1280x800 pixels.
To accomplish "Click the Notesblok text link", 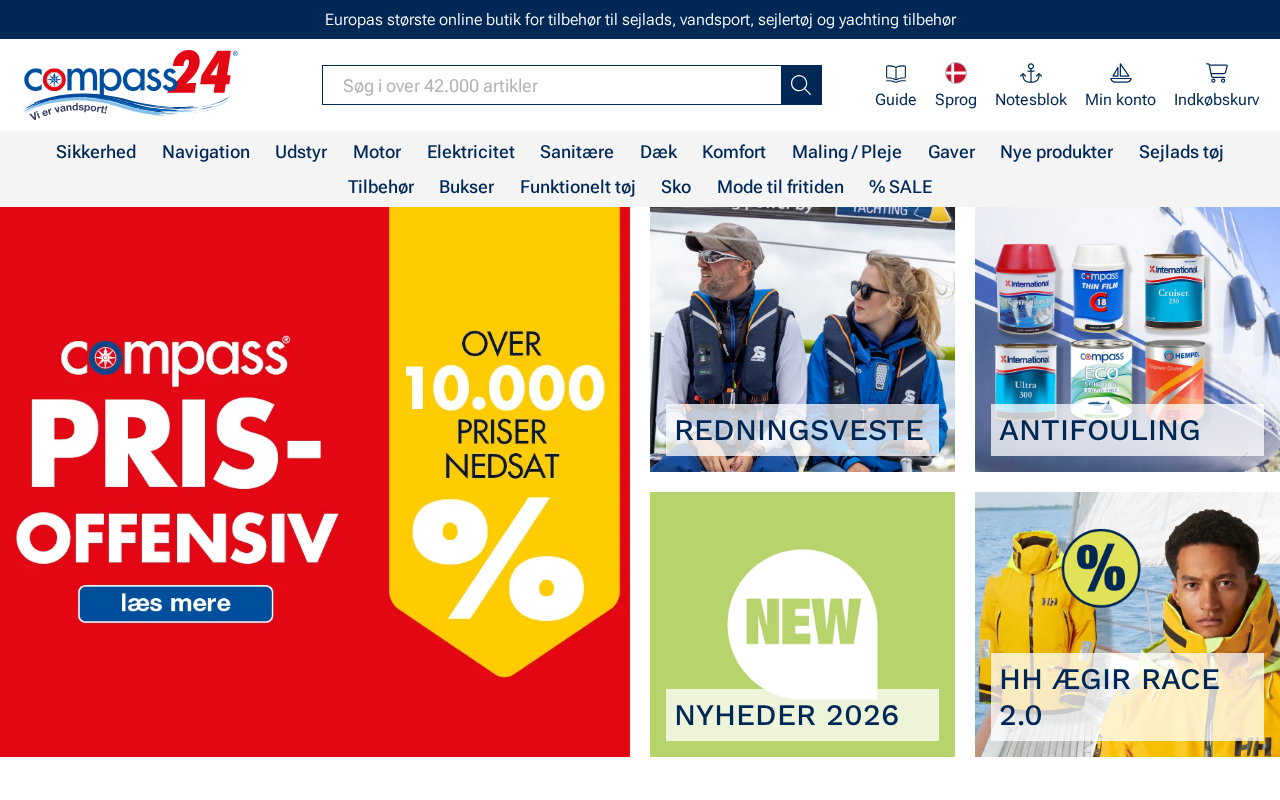I will tap(1031, 100).
